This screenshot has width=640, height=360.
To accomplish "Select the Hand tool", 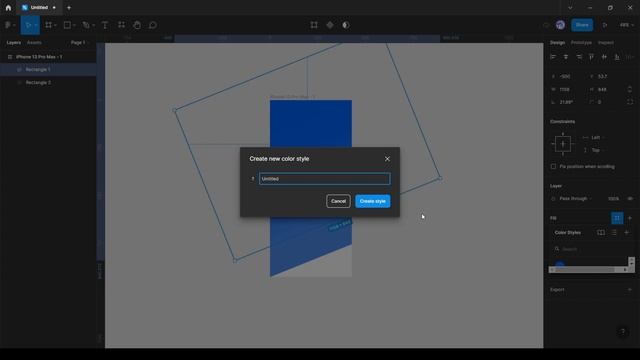I will [137, 25].
